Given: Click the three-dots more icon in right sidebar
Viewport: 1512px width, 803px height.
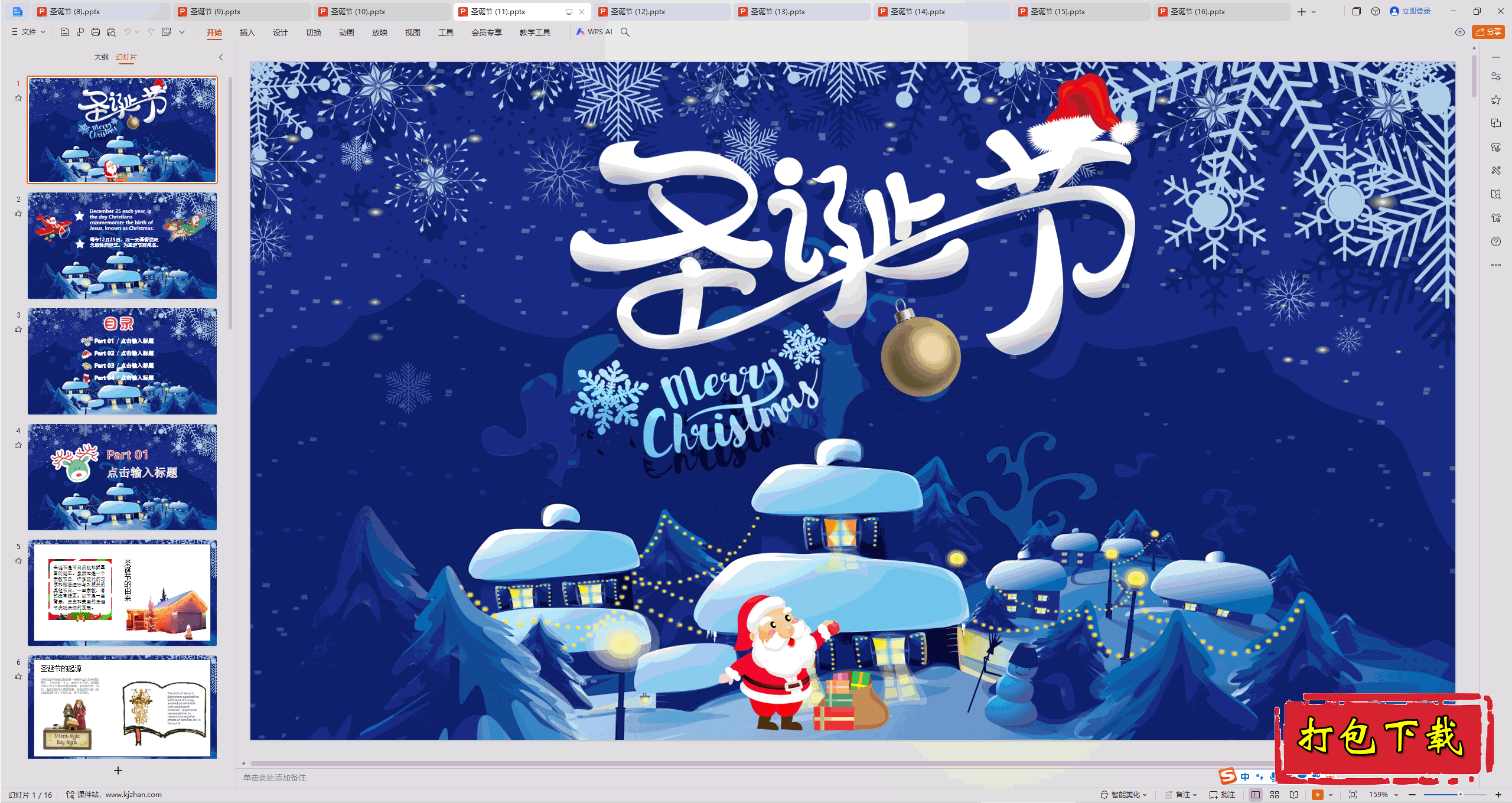Looking at the screenshot, I should pyautogui.click(x=1496, y=265).
